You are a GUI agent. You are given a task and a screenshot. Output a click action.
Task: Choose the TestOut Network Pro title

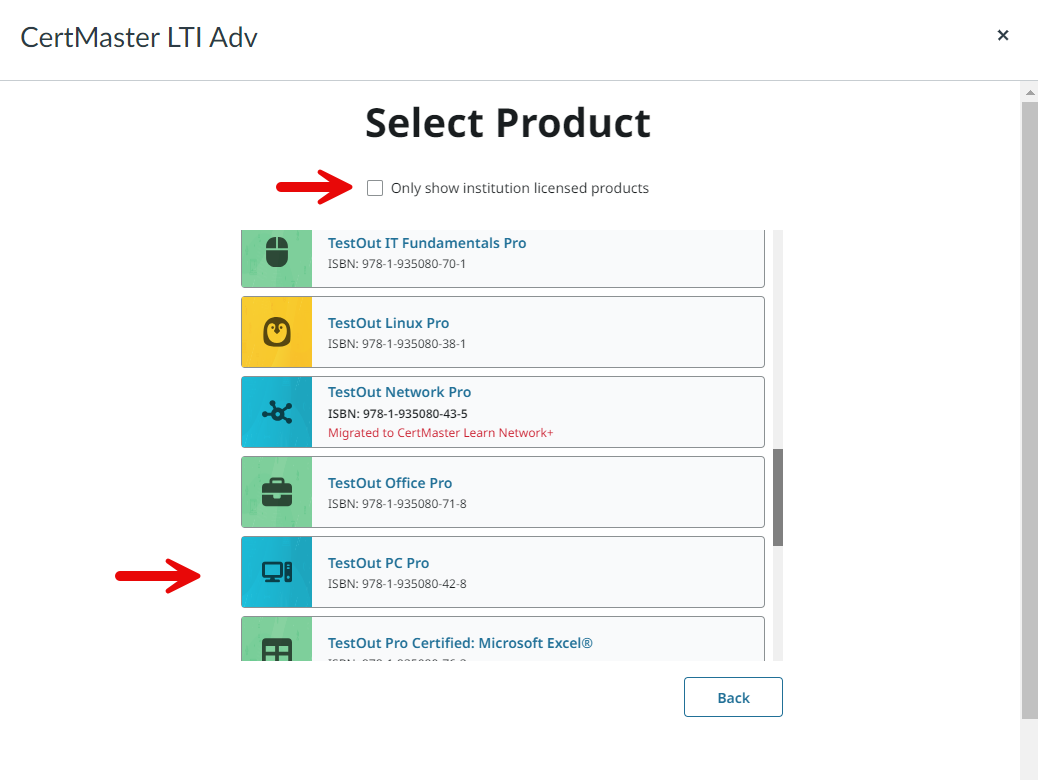[x=399, y=392]
